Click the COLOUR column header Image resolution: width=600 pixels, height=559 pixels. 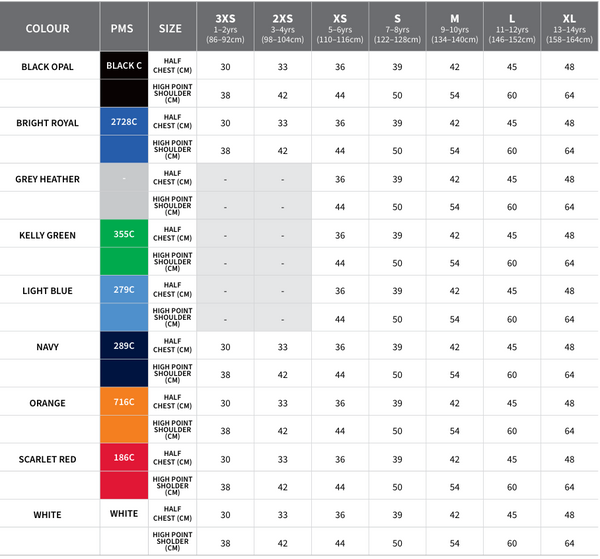coord(48,28)
